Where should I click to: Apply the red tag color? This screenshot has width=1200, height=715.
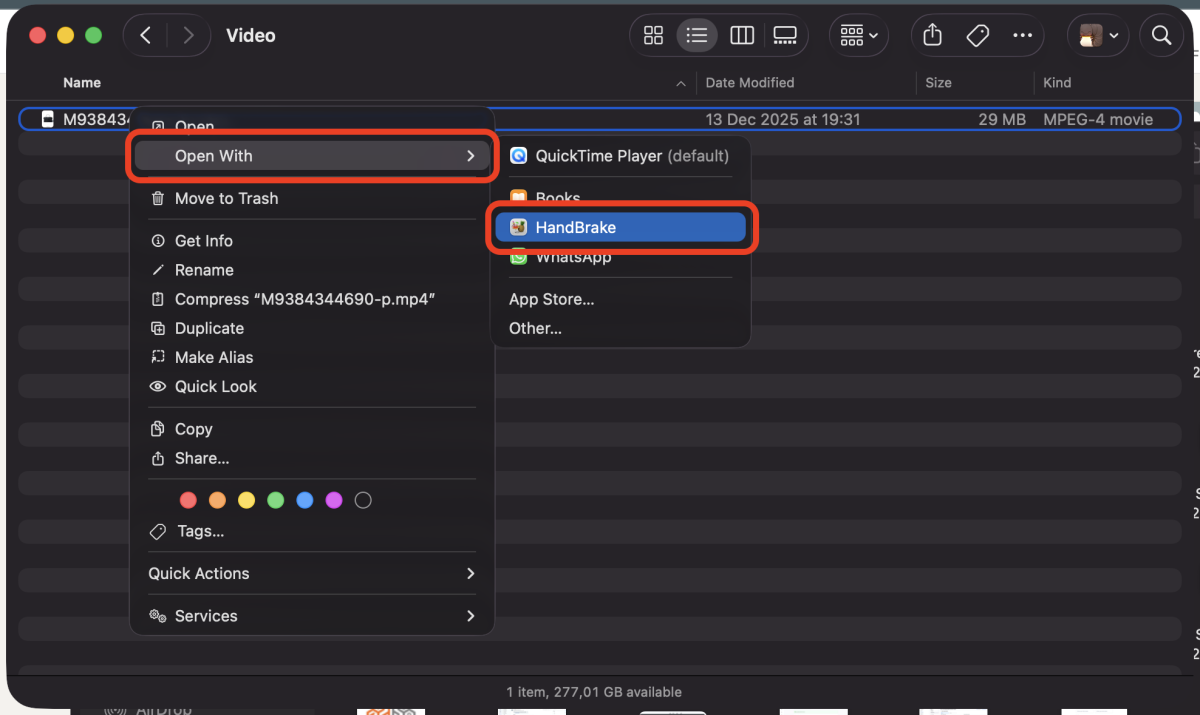(x=188, y=500)
